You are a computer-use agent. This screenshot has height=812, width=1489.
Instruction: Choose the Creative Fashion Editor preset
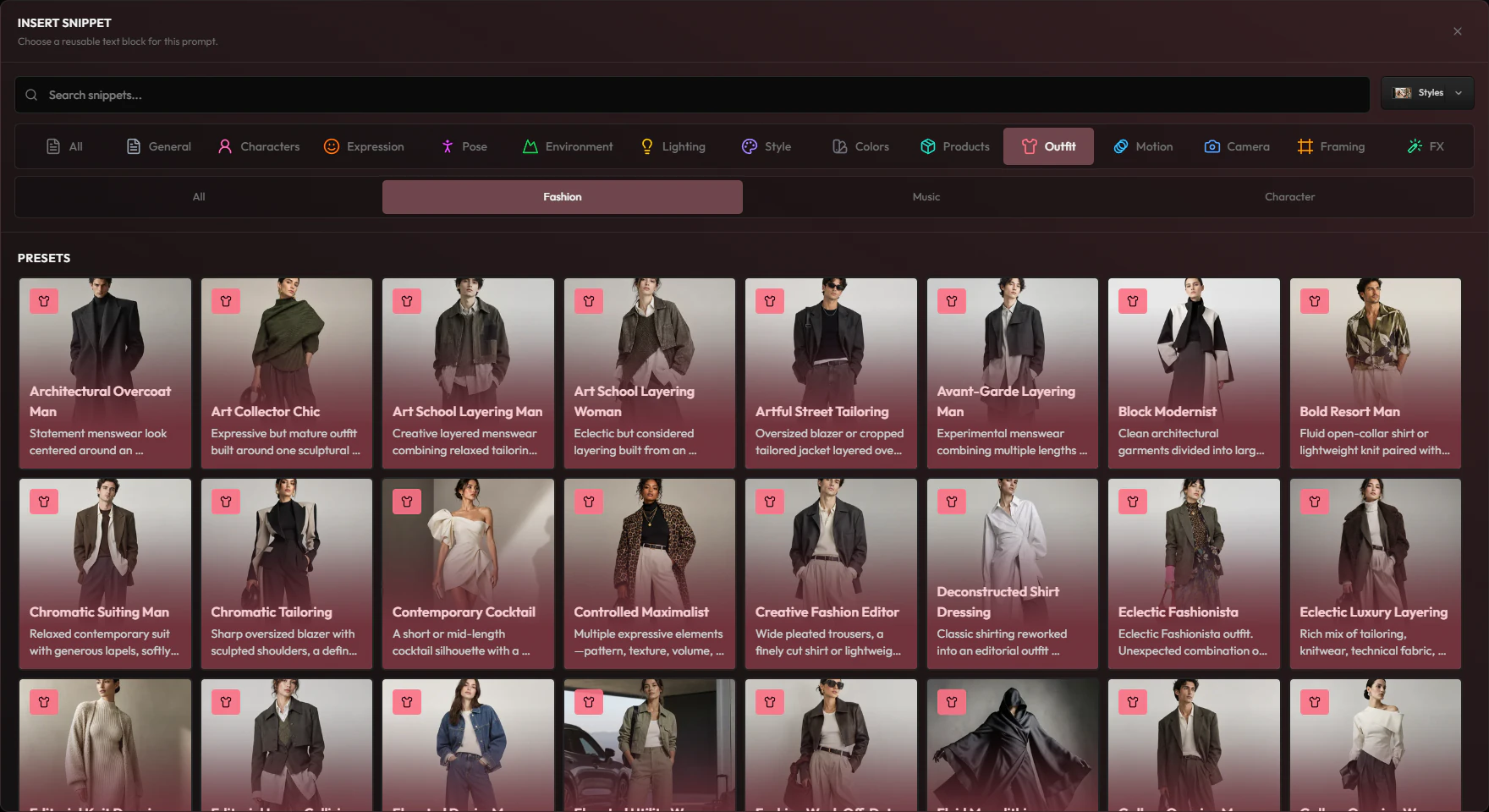(x=831, y=573)
